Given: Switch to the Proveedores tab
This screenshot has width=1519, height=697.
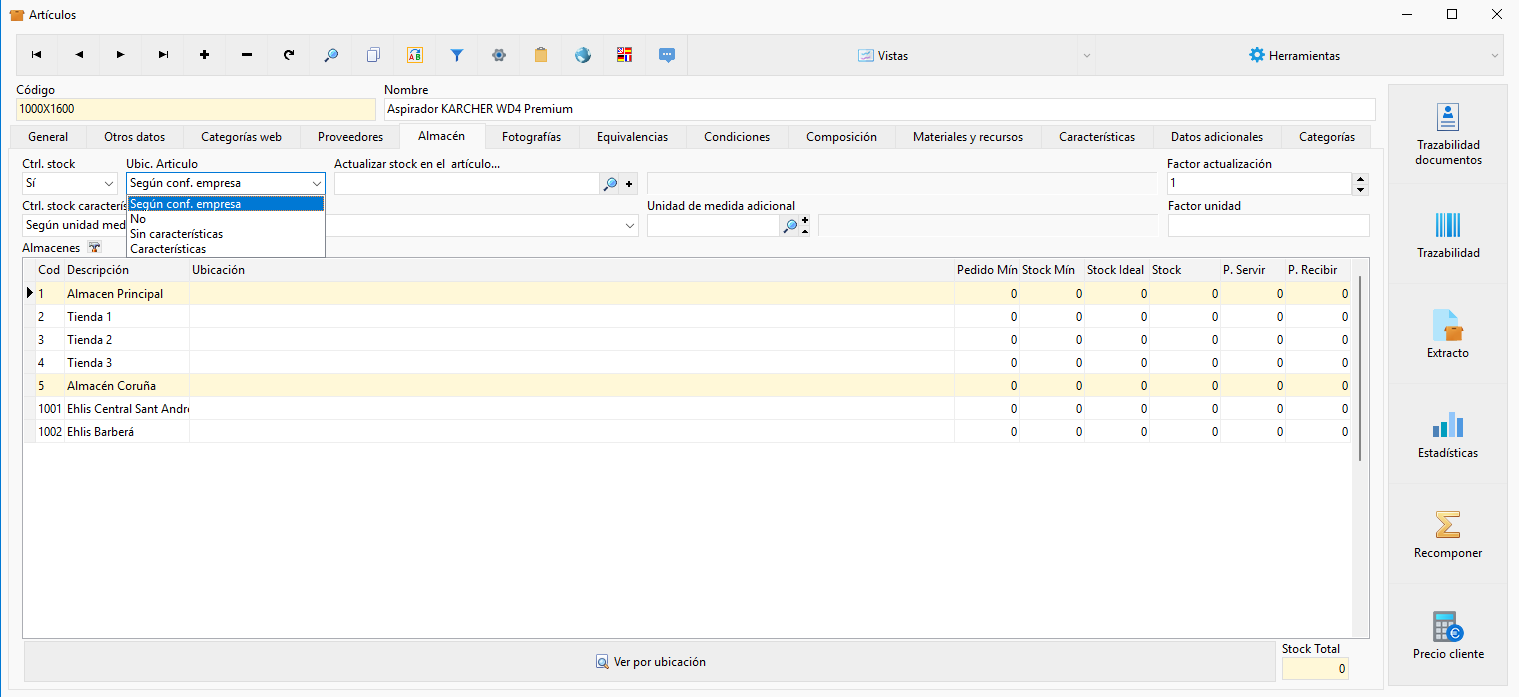Looking at the screenshot, I should coord(350,137).
